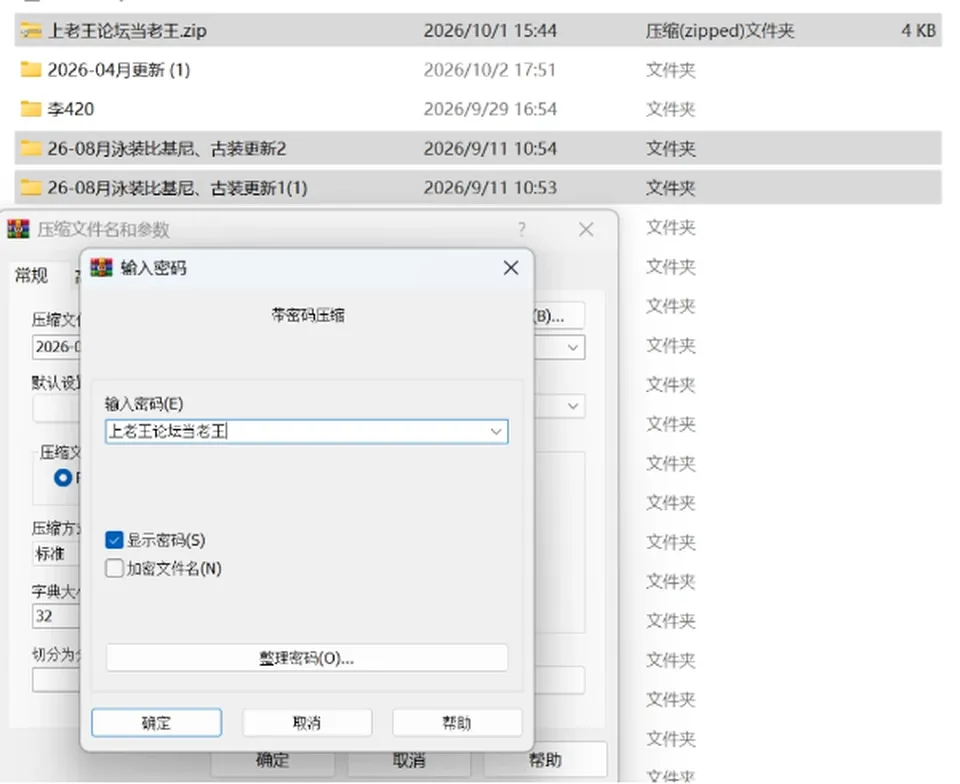Click the folder icon of 2026-04月更新 (1)

[31, 69]
